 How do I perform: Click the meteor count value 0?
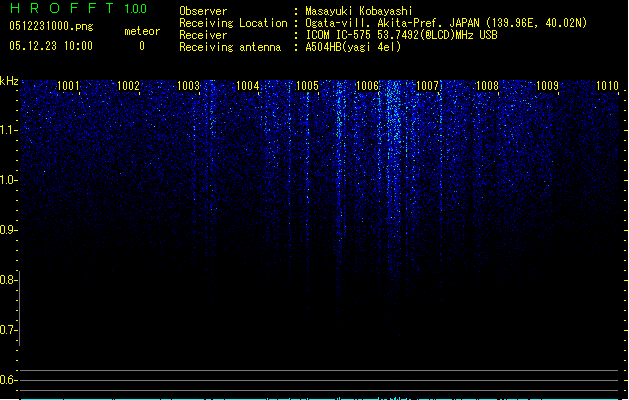[x=142, y=46]
